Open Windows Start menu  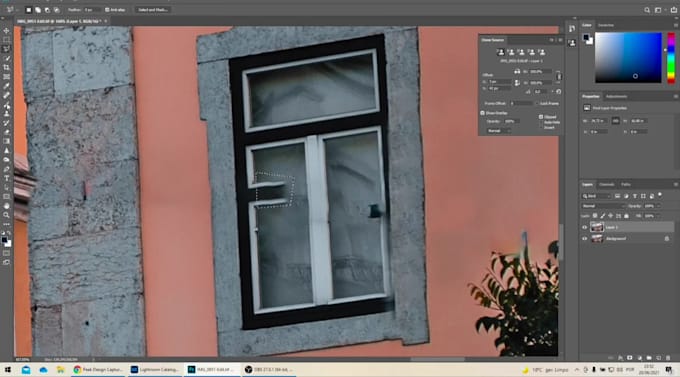coord(8,370)
